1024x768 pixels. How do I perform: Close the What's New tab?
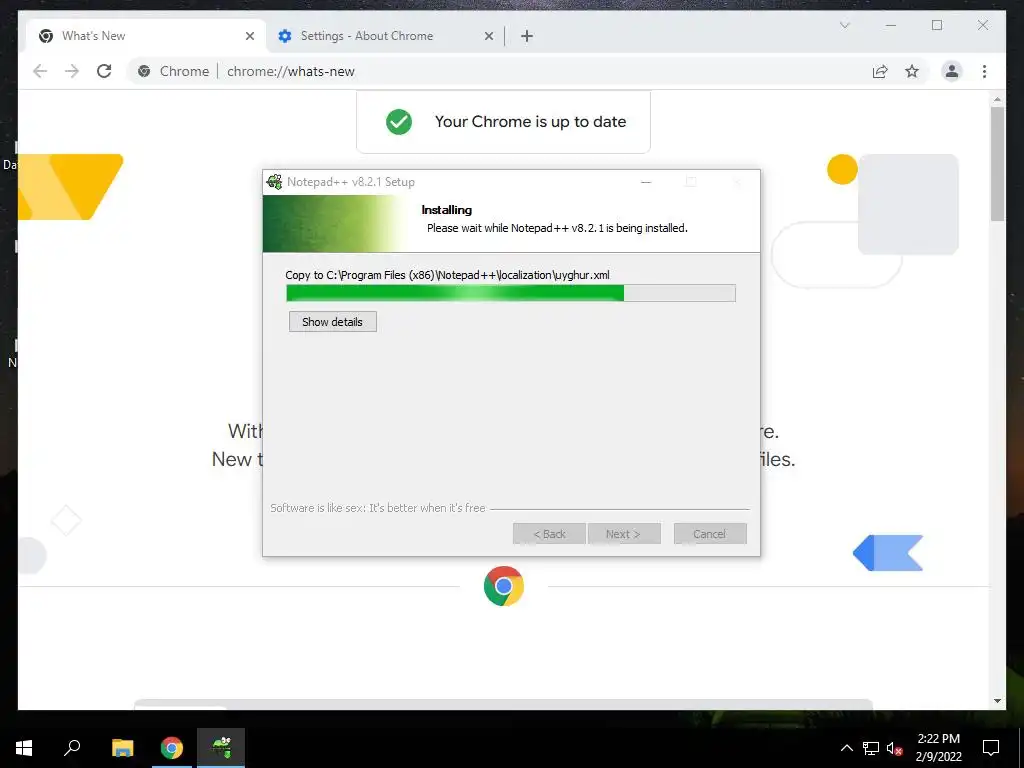(249, 36)
